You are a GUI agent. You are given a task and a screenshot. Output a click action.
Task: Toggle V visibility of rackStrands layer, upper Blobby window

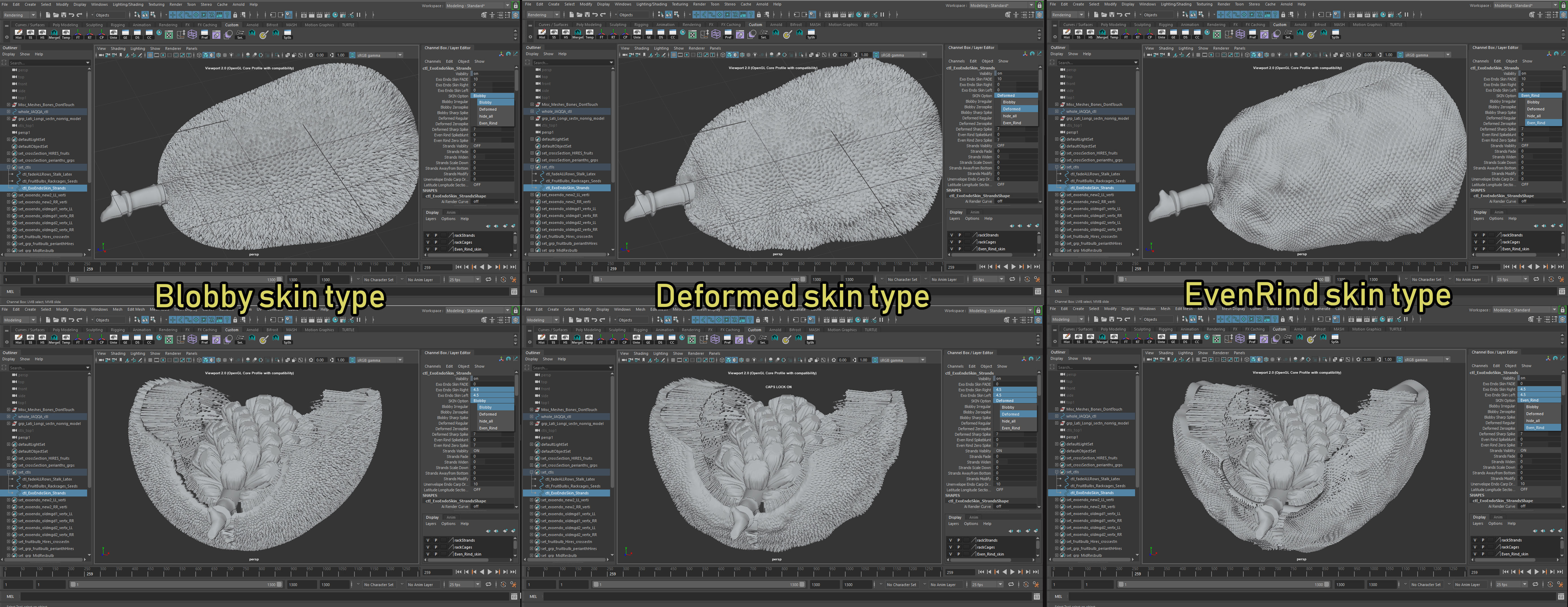(x=428, y=235)
